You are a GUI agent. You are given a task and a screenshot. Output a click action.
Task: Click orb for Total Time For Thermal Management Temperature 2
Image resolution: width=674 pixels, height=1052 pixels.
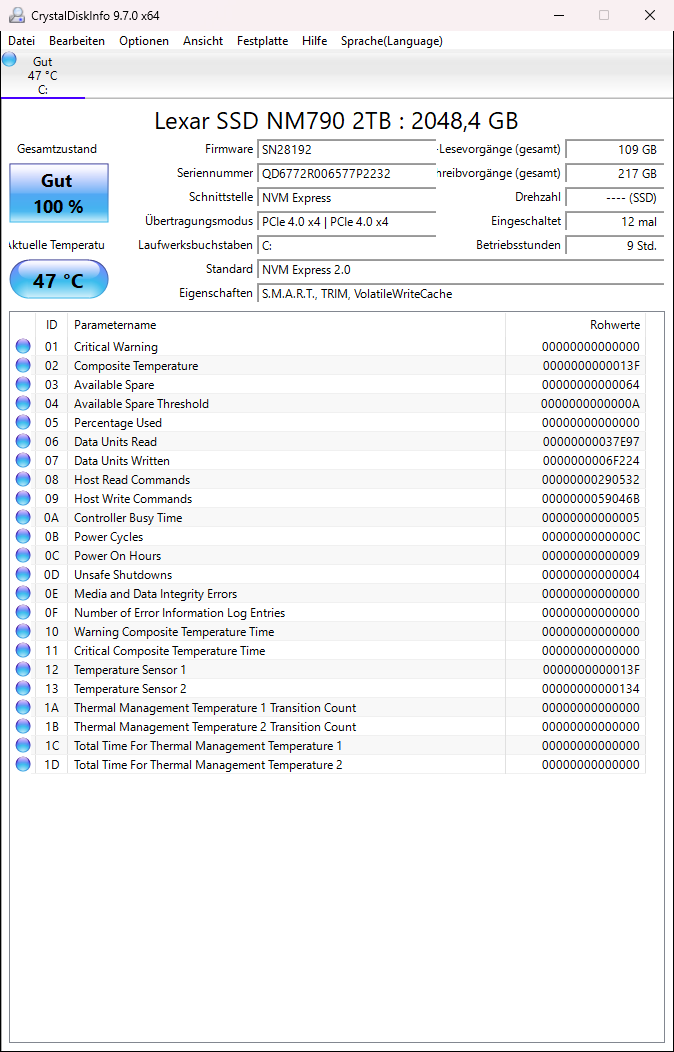[x=23, y=765]
